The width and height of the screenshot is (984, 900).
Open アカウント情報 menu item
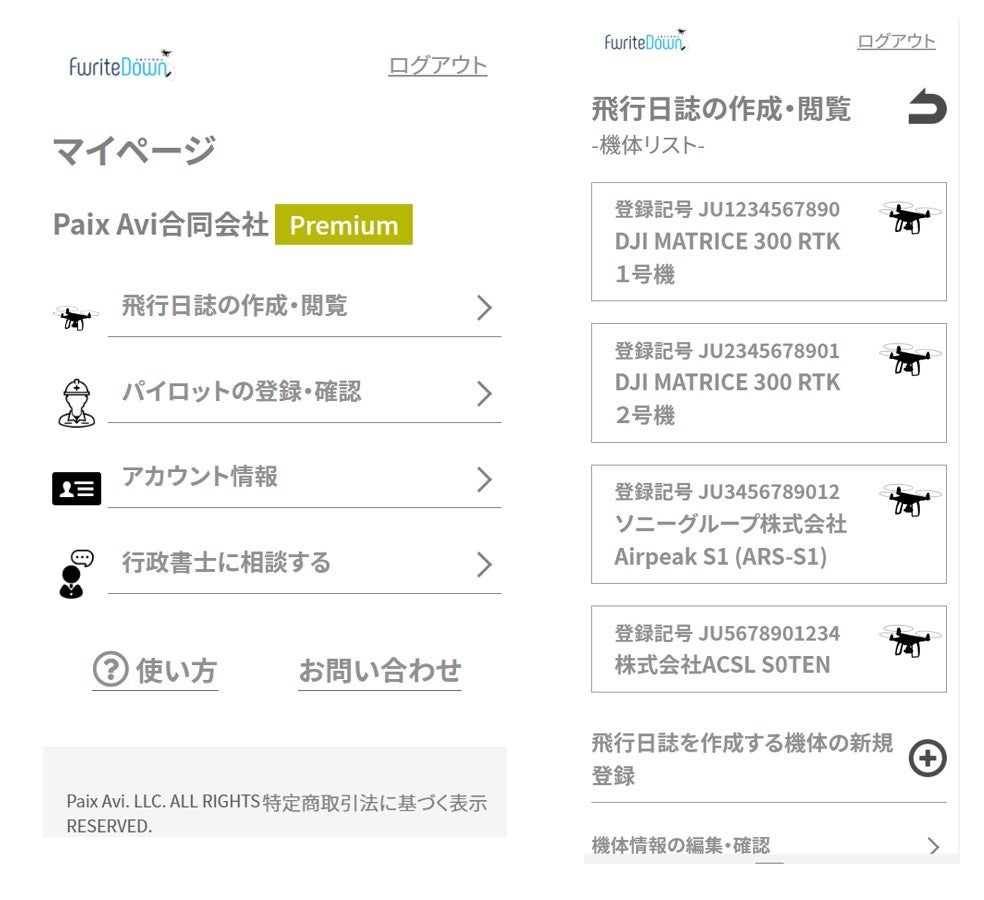(304, 479)
